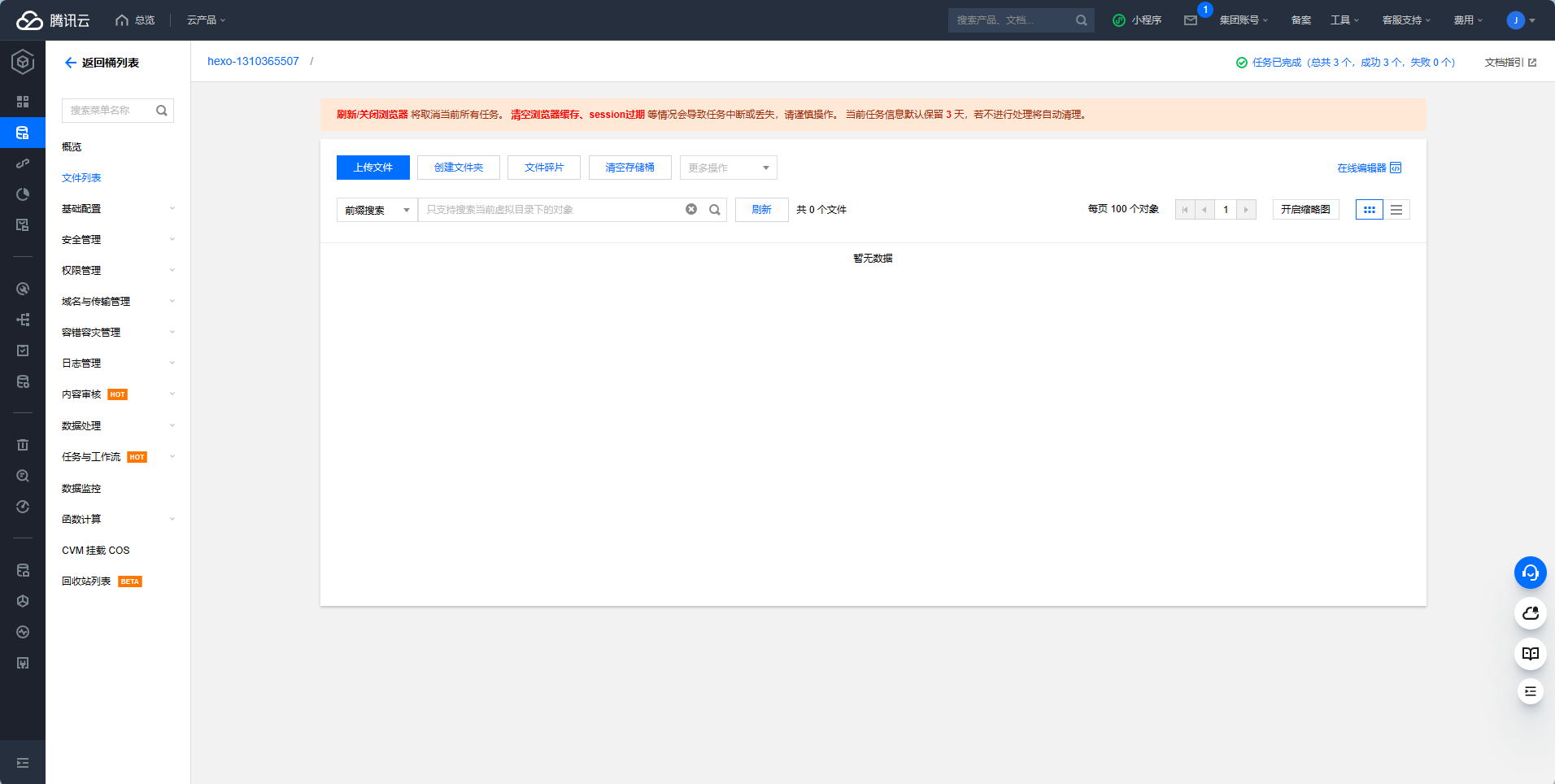Go to next page of file list

[1246, 210]
